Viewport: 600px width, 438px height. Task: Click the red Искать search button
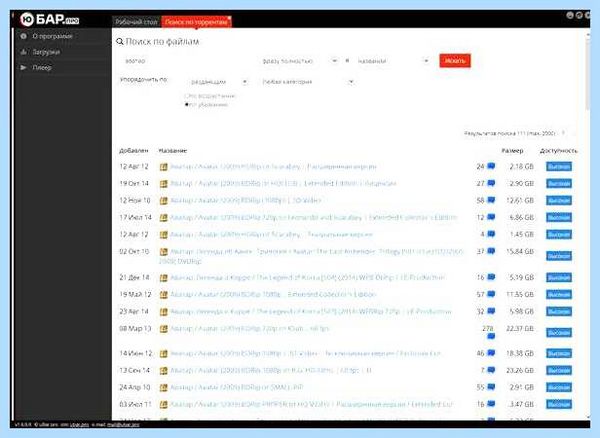click(455, 61)
